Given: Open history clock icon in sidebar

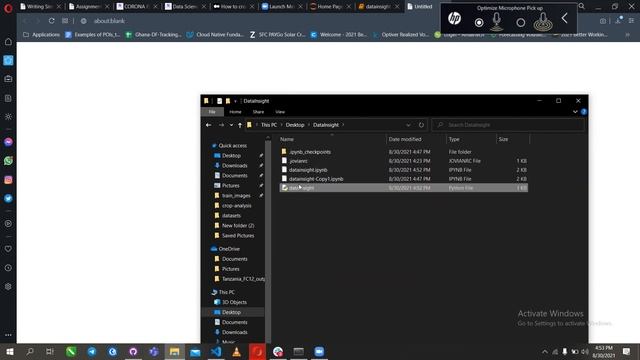Looking at the screenshot, I should 8,268.
